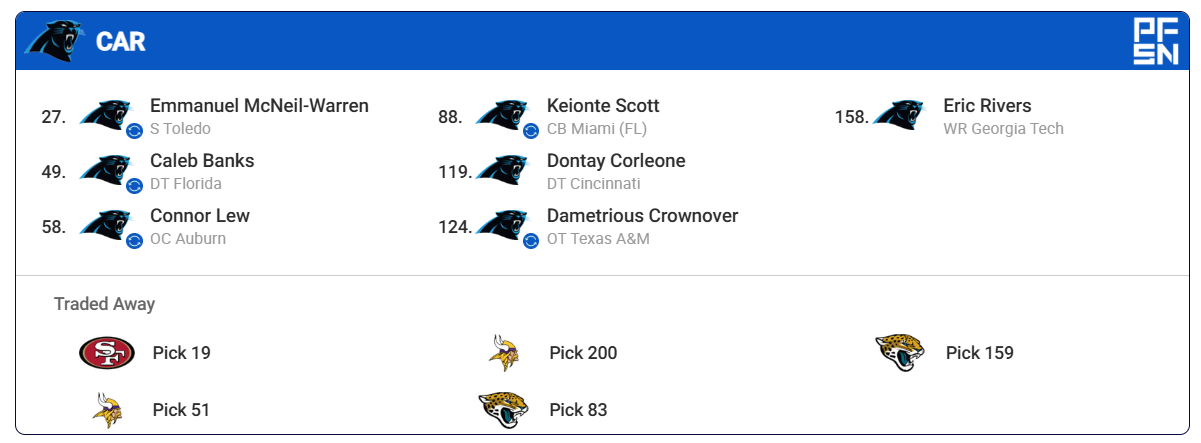
Task: Click the 49ers logo next to Pick 19
Action: coord(107,353)
